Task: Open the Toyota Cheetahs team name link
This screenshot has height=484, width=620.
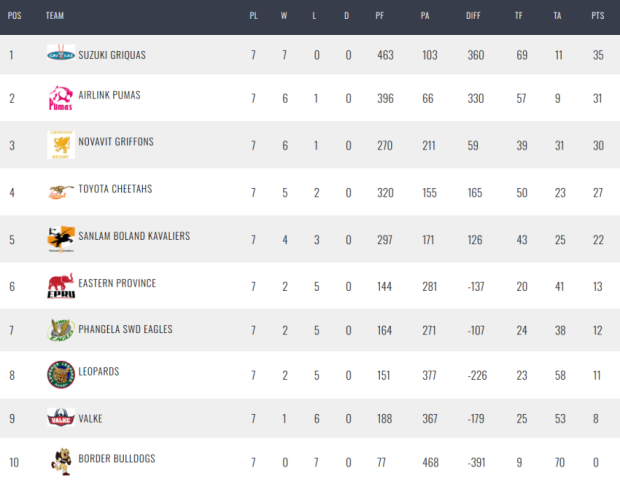Action: point(115,189)
